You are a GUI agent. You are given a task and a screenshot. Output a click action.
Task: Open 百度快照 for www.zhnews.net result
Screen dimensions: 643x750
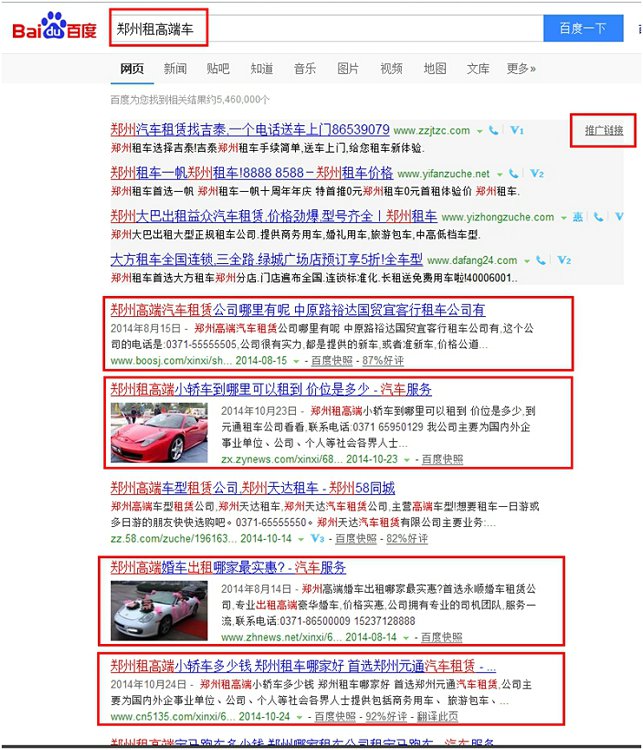441,637
